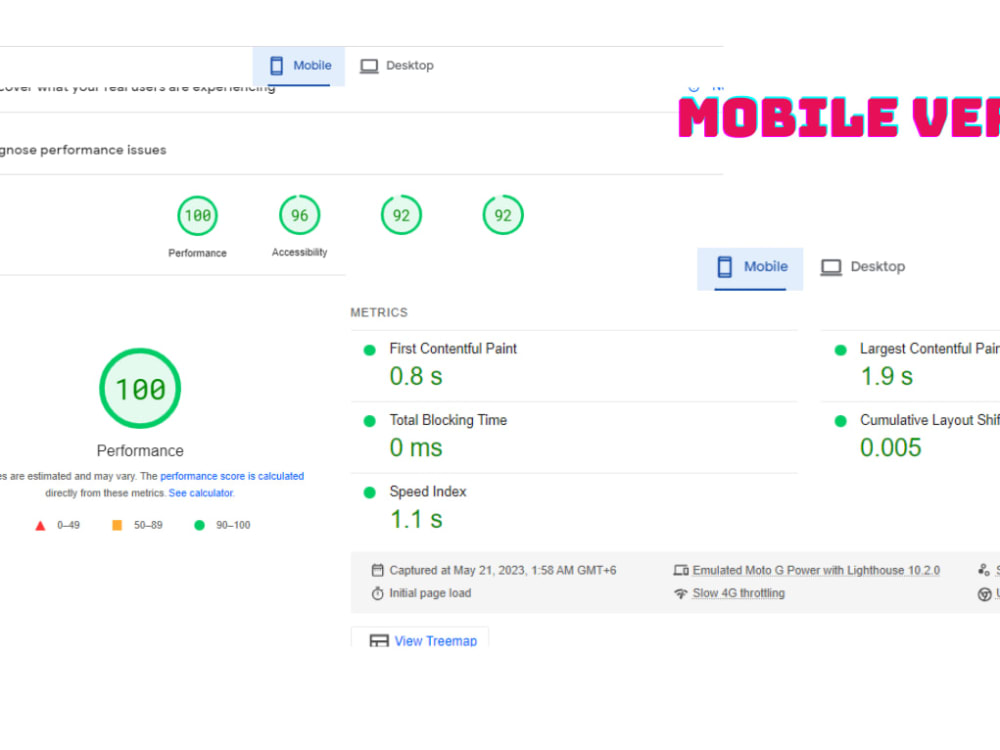Click the 0.8 s metric value

[416, 376]
